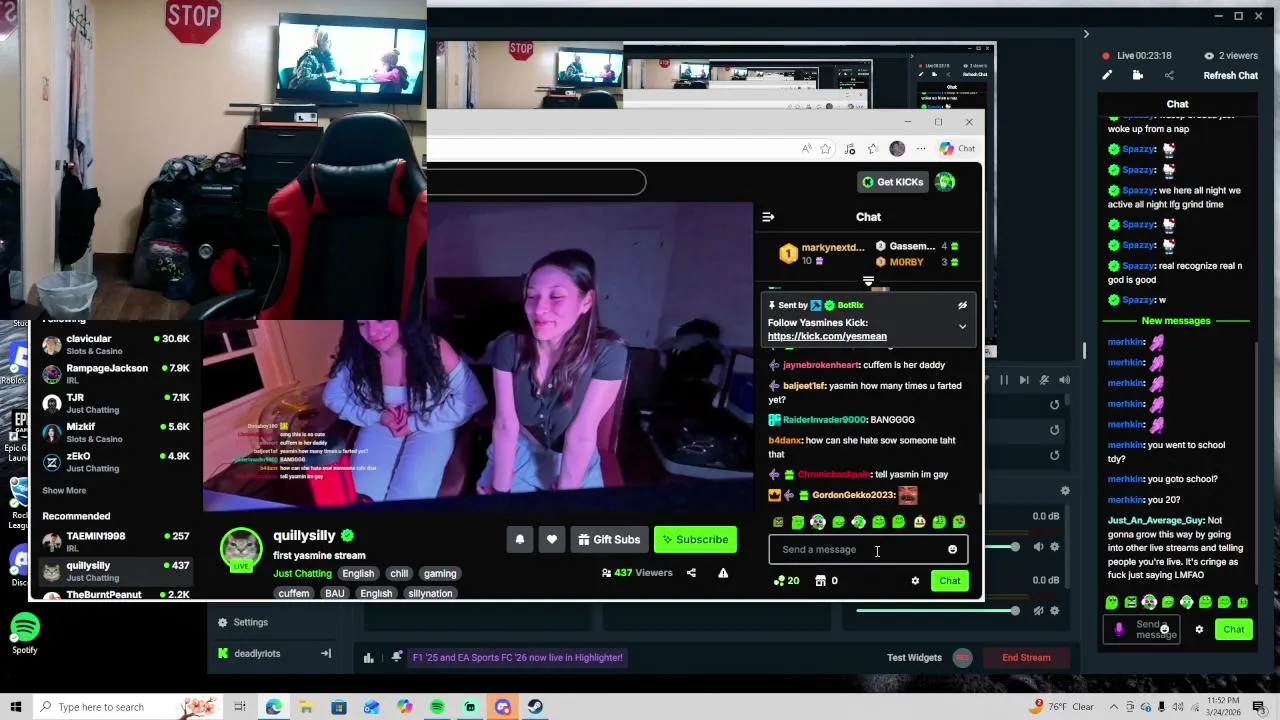The width and height of the screenshot is (1280, 720).
Task: Expand Show More in following list
Action: pyautogui.click(x=64, y=491)
